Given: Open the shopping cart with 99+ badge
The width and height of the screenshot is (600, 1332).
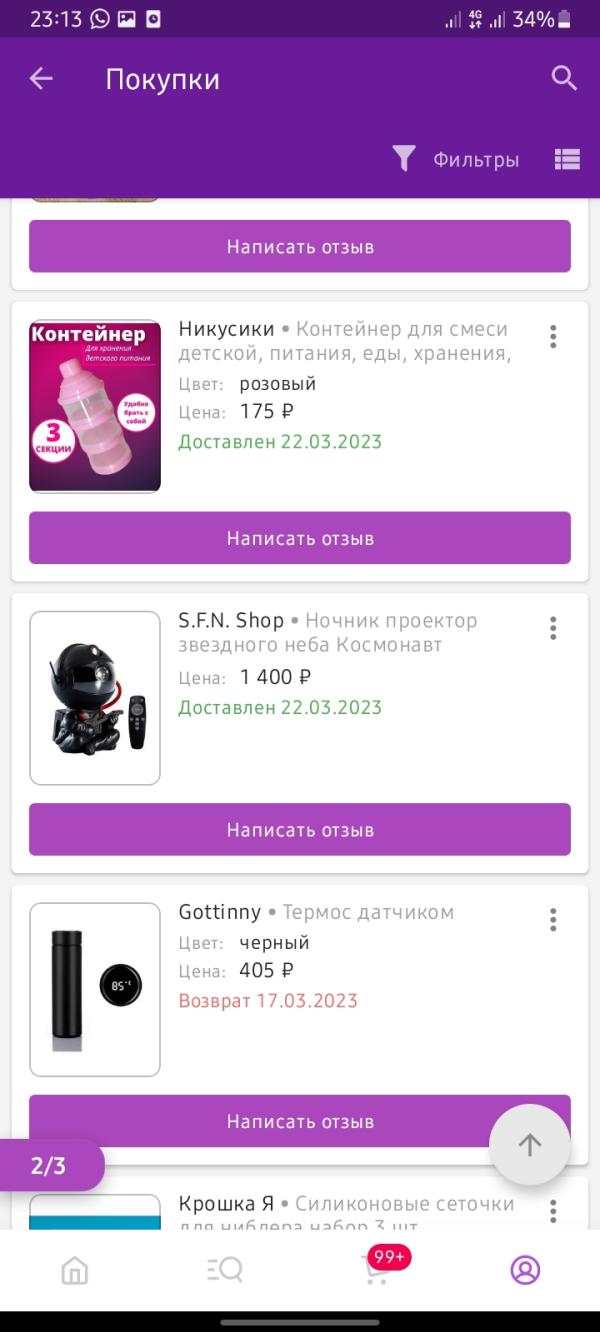Looking at the screenshot, I should coord(374,1272).
